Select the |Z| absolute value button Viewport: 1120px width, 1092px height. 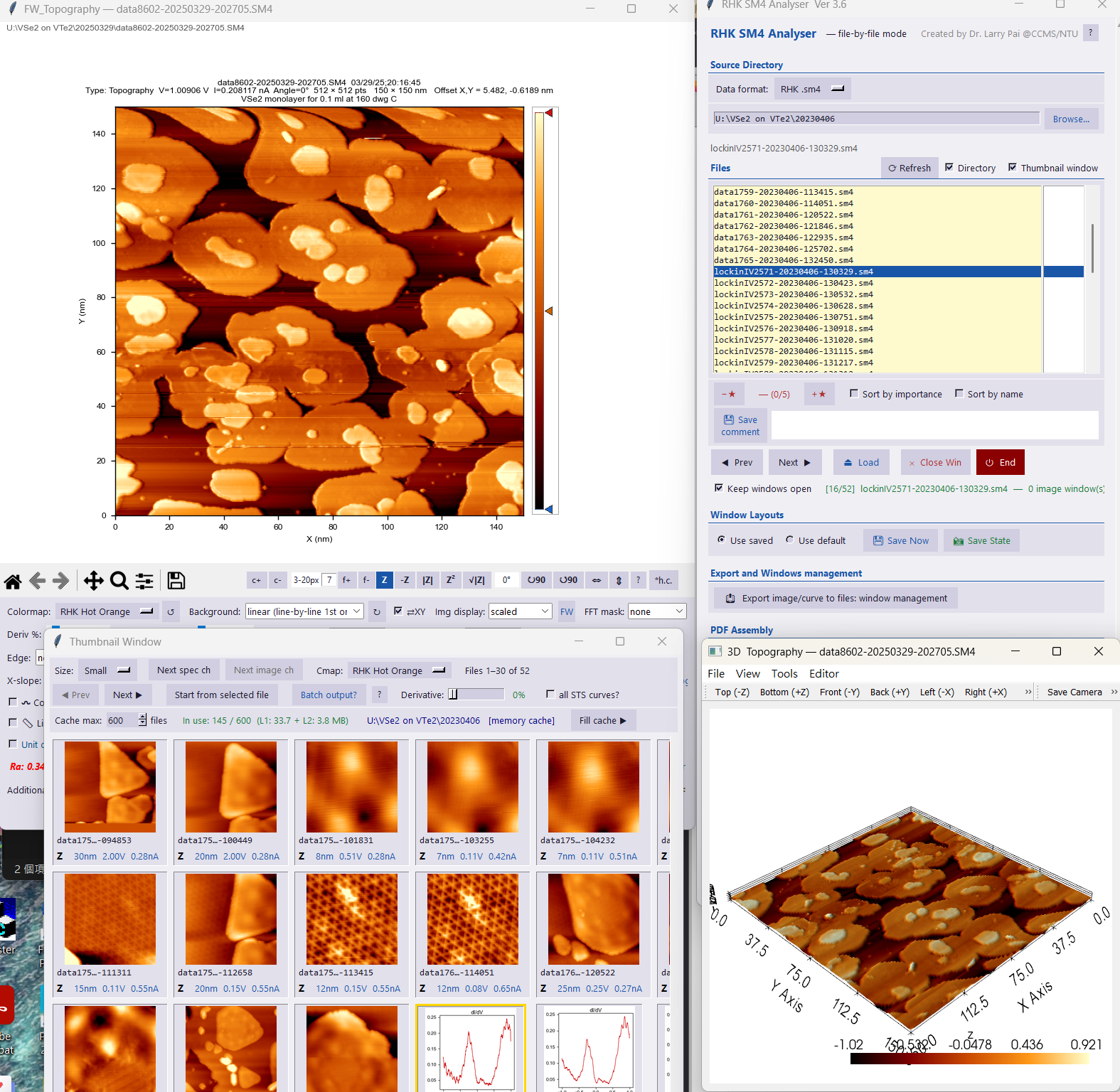(x=427, y=580)
